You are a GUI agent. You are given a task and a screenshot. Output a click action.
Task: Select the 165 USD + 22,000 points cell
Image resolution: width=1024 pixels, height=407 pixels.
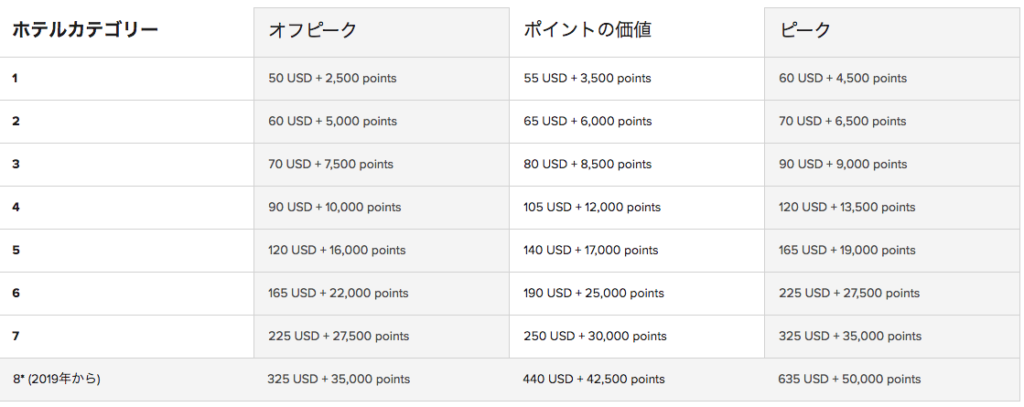338,293
